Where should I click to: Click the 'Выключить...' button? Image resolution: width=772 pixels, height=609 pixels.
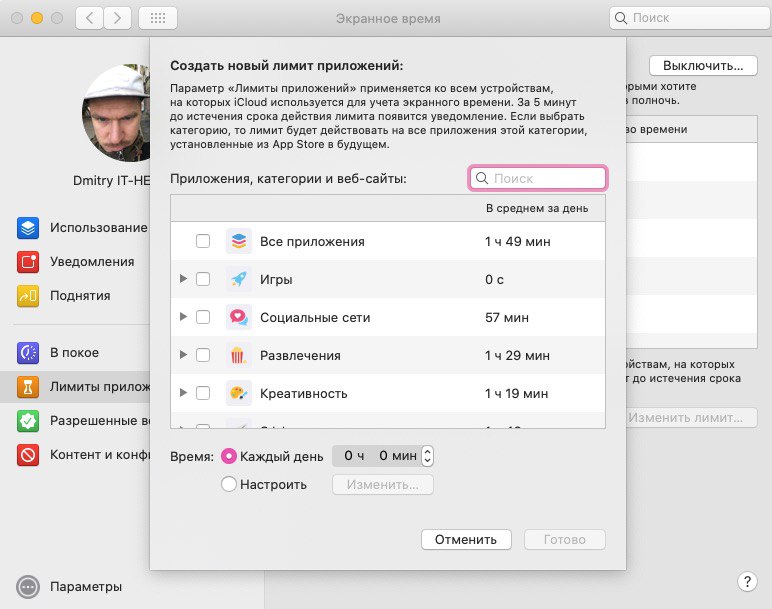tap(701, 66)
